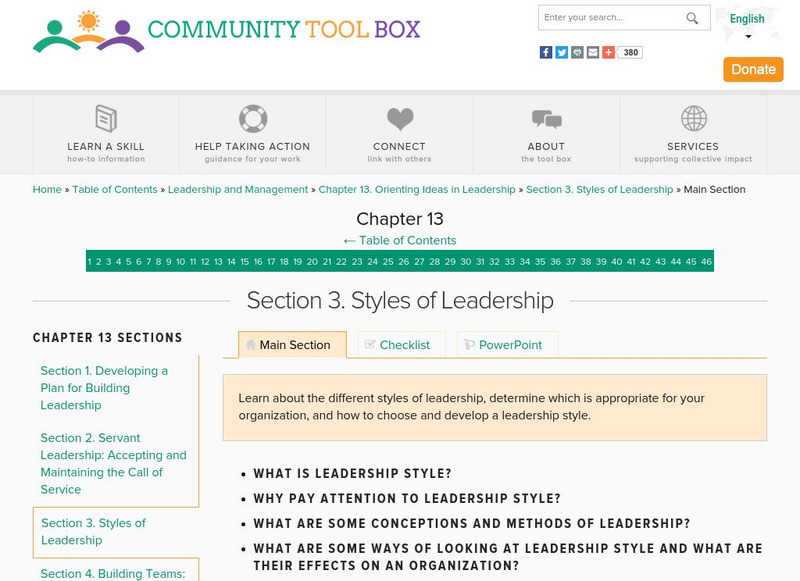Viewport: 800px width, 581px height.
Task: Run a search with the magnifying glass icon
Action: pos(691,17)
